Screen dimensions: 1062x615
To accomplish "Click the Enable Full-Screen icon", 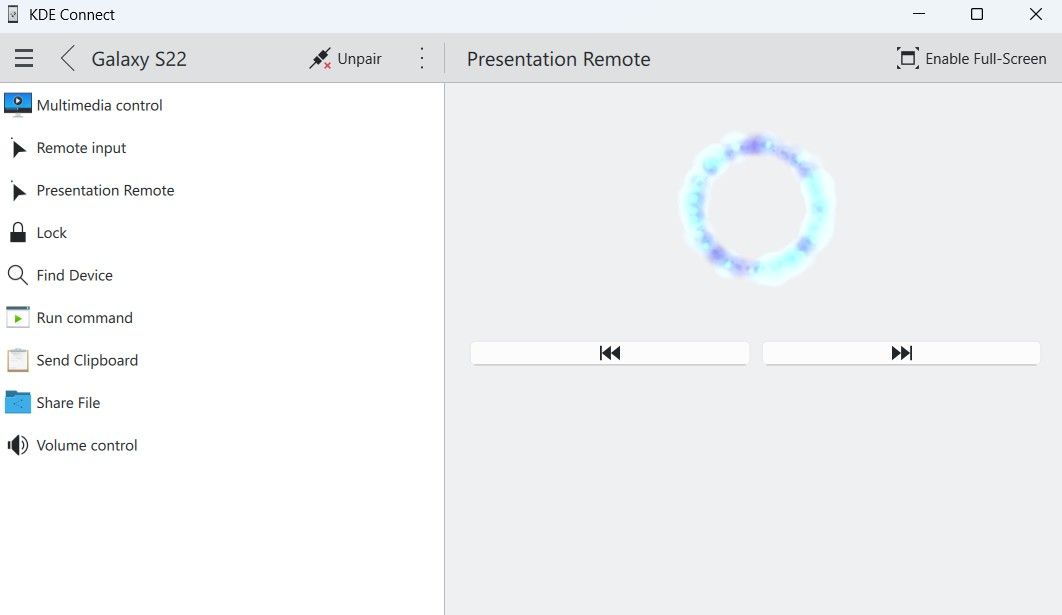I will click(908, 58).
